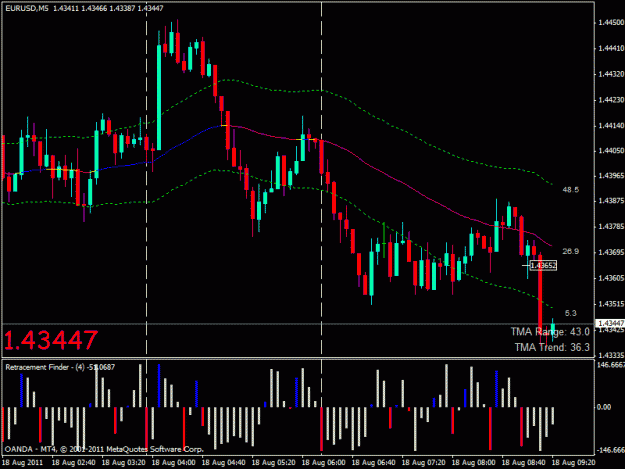Click the OANDA MetaQuotes copyright text
The height and width of the screenshot is (469, 625).
[x=104, y=449]
